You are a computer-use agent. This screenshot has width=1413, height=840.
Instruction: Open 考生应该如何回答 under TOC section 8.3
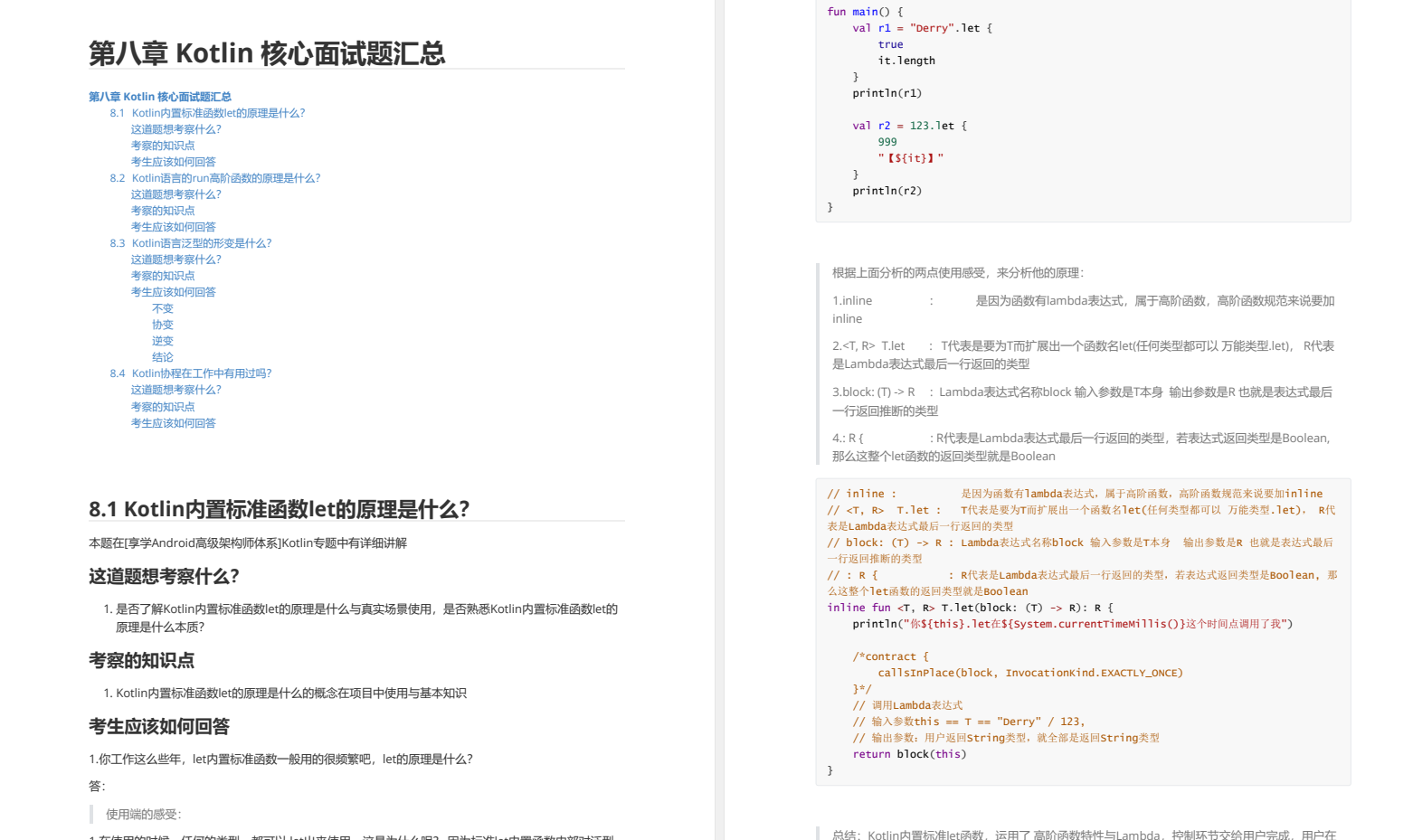pos(174,292)
